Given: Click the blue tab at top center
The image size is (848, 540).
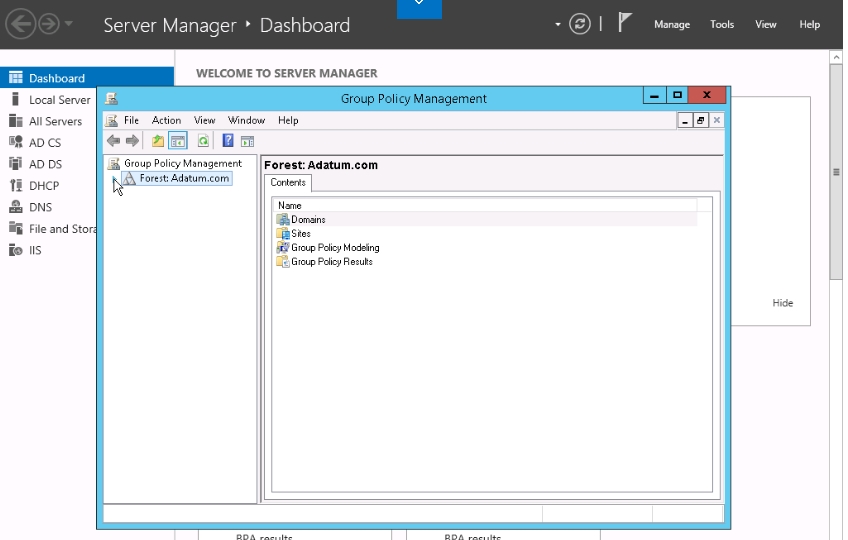Looking at the screenshot, I should 419,9.
